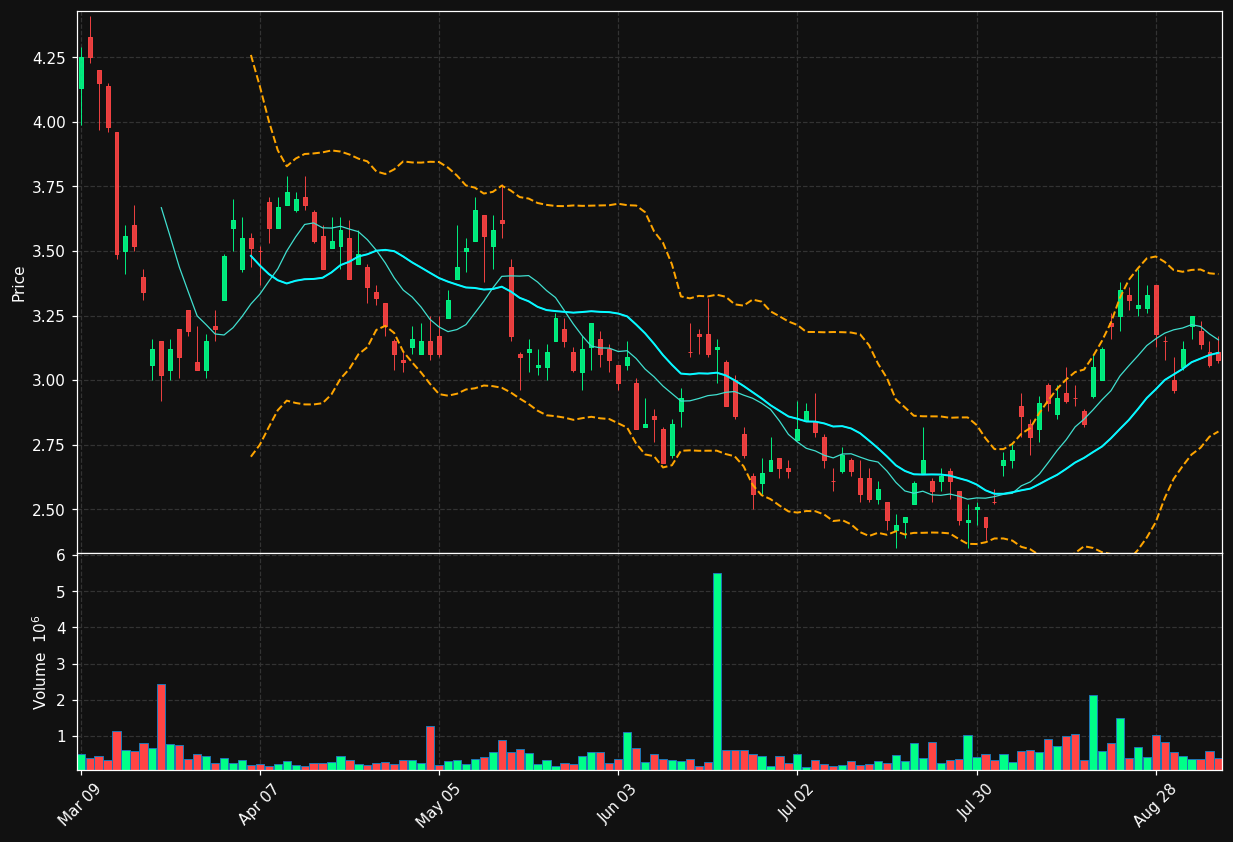Click the Volume 10⁶ axis title
The image size is (1233, 842).
40,662
